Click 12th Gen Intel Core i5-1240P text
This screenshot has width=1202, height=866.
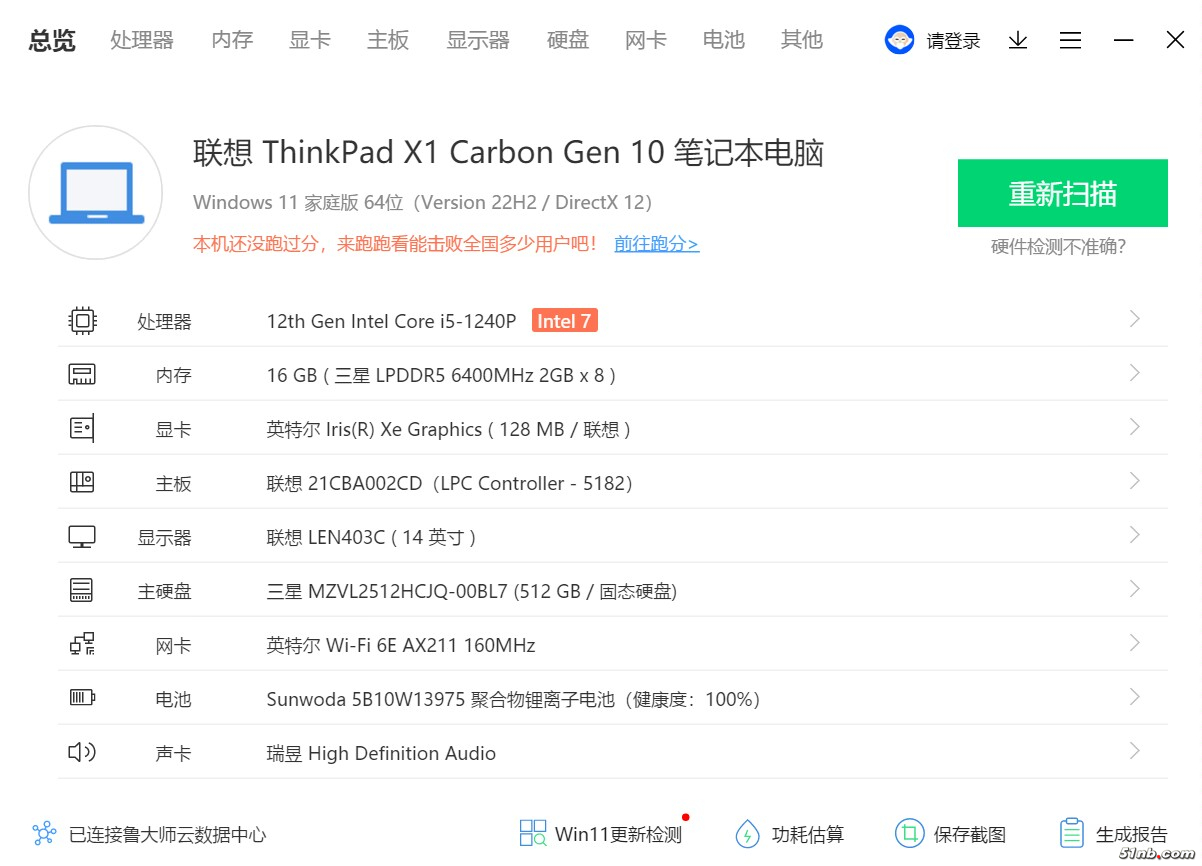point(392,321)
